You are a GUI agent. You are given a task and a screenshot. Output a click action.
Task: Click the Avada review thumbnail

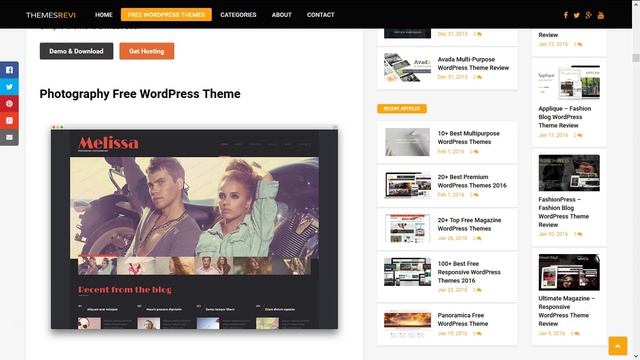(x=407, y=67)
